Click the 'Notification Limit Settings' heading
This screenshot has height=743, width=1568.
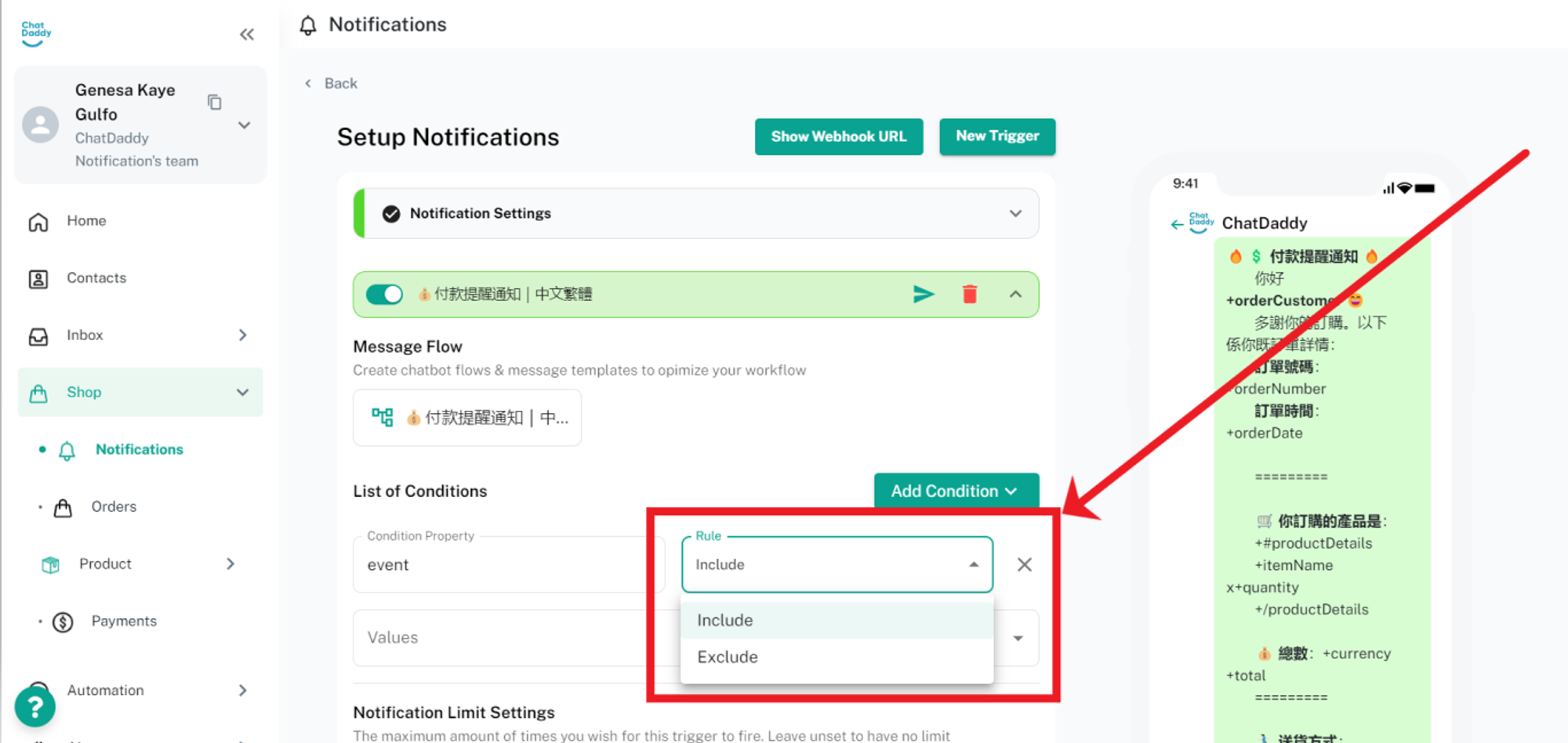pos(454,712)
